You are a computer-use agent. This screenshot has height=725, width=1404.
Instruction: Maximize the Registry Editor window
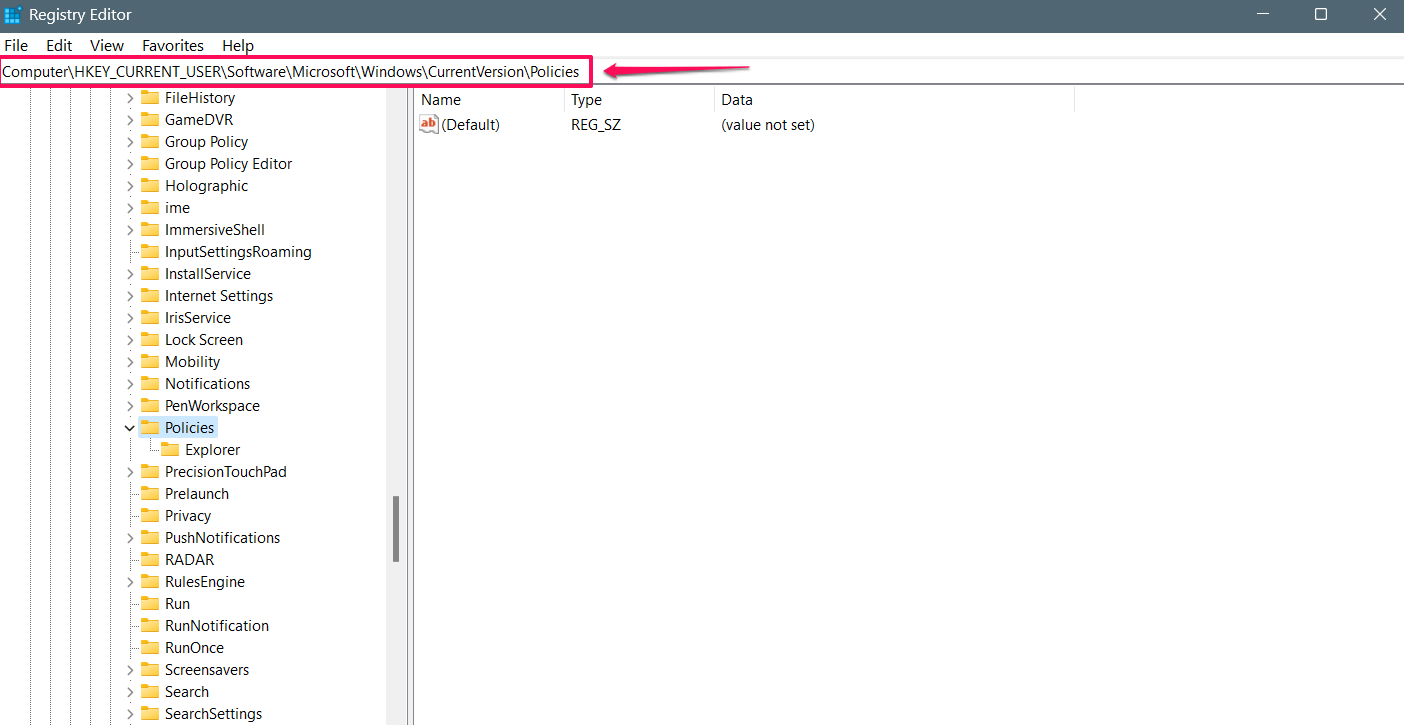[x=1321, y=14]
